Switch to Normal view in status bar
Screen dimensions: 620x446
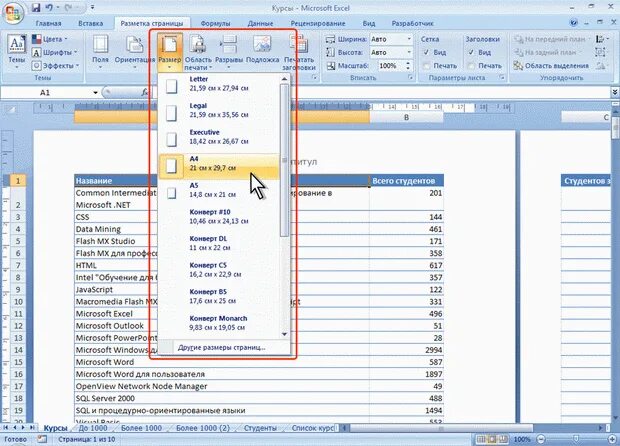(481, 439)
